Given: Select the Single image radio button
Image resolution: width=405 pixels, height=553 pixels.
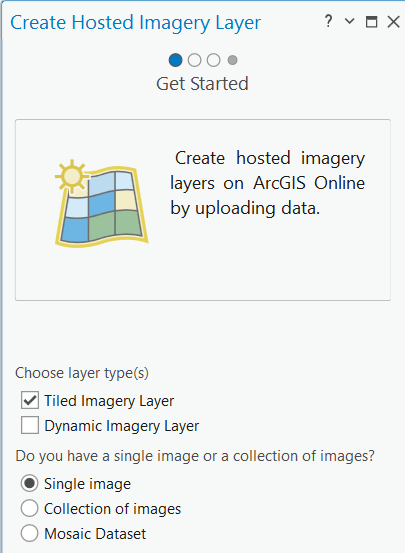Looking at the screenshot, I should point(29,483).
